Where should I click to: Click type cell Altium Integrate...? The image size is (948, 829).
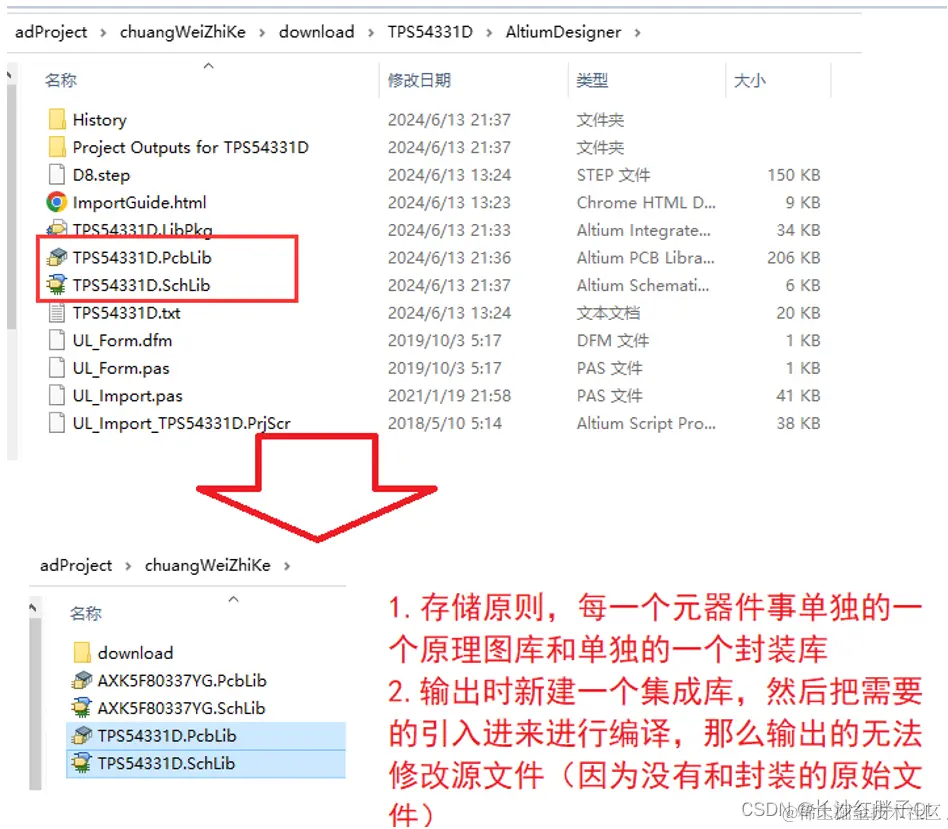point(643,230)
